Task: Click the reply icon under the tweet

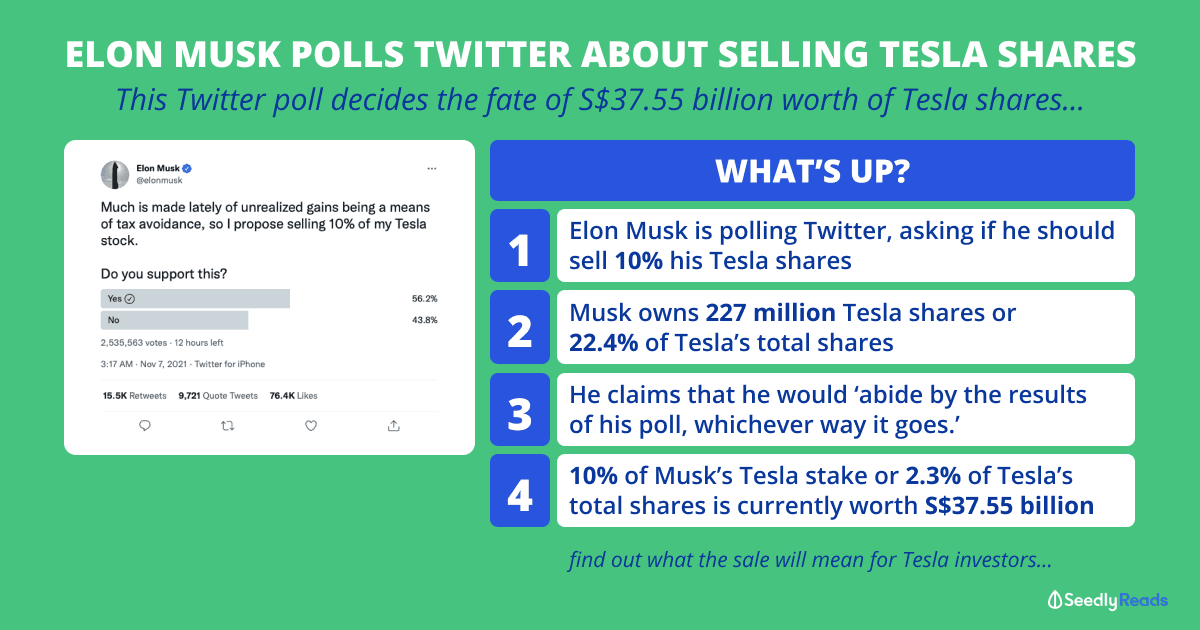Action: 145,425
